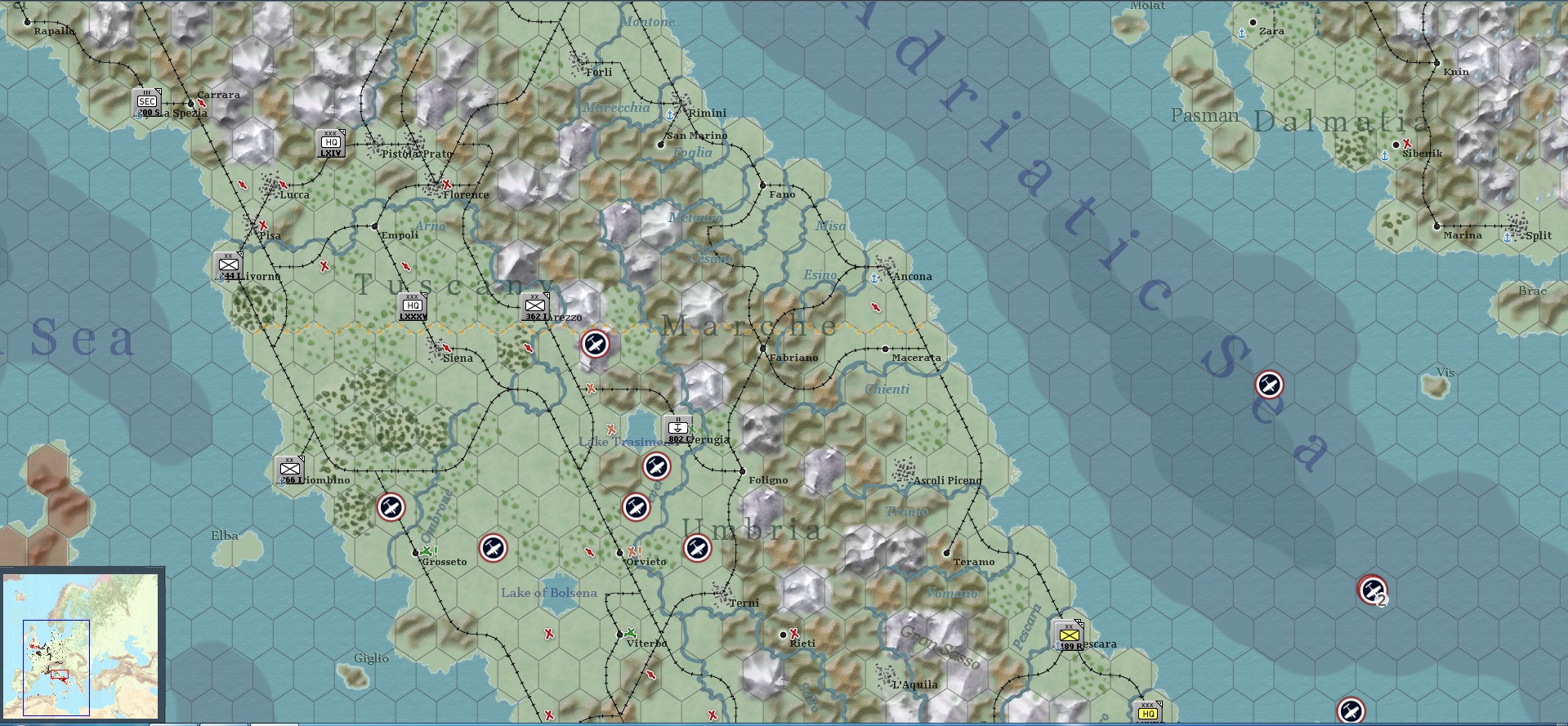Click the Terni city label
Viewport: 1568px width, 726px height.
744,603
